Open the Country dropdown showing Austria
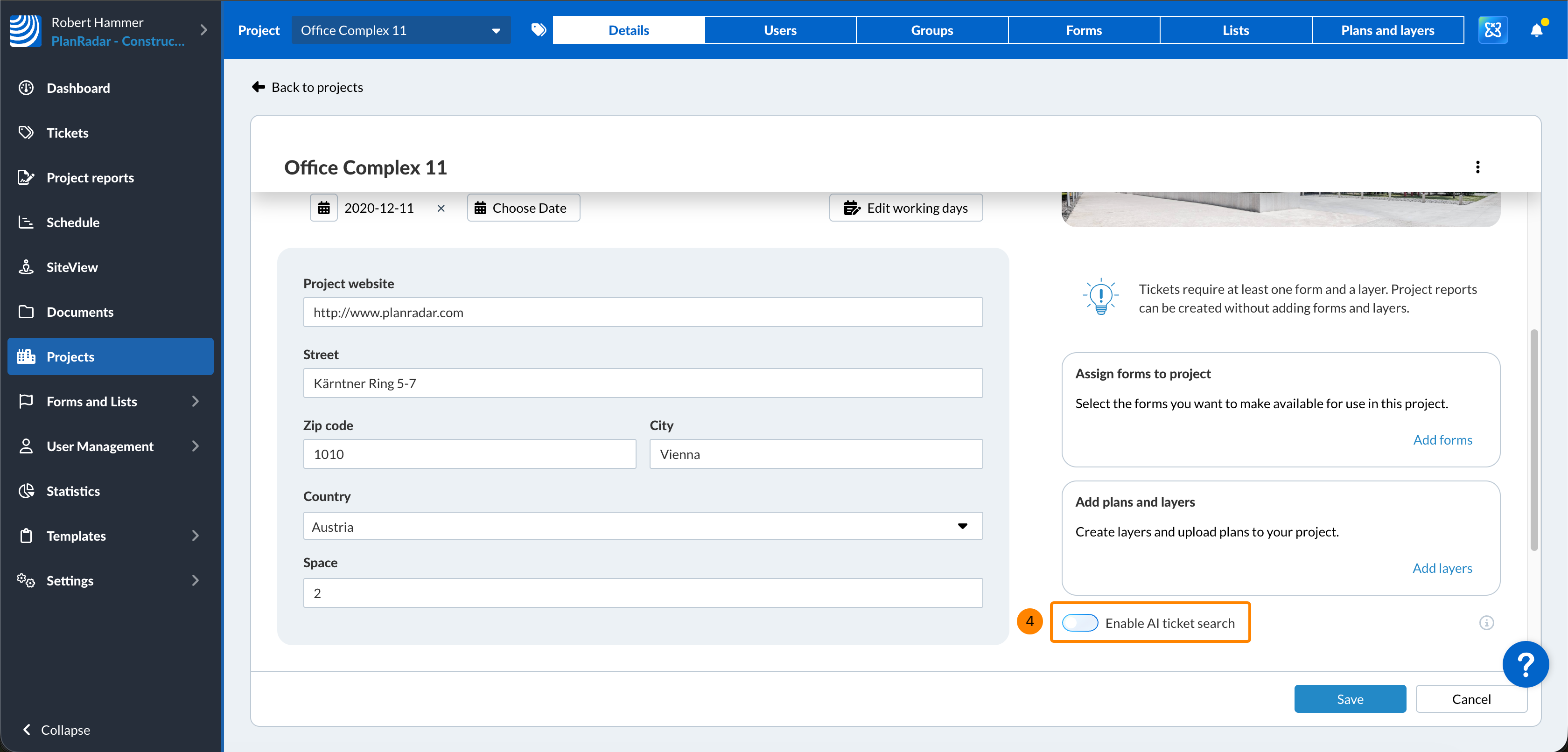This screenshot has height=752, width=1568. coord(642,526)
